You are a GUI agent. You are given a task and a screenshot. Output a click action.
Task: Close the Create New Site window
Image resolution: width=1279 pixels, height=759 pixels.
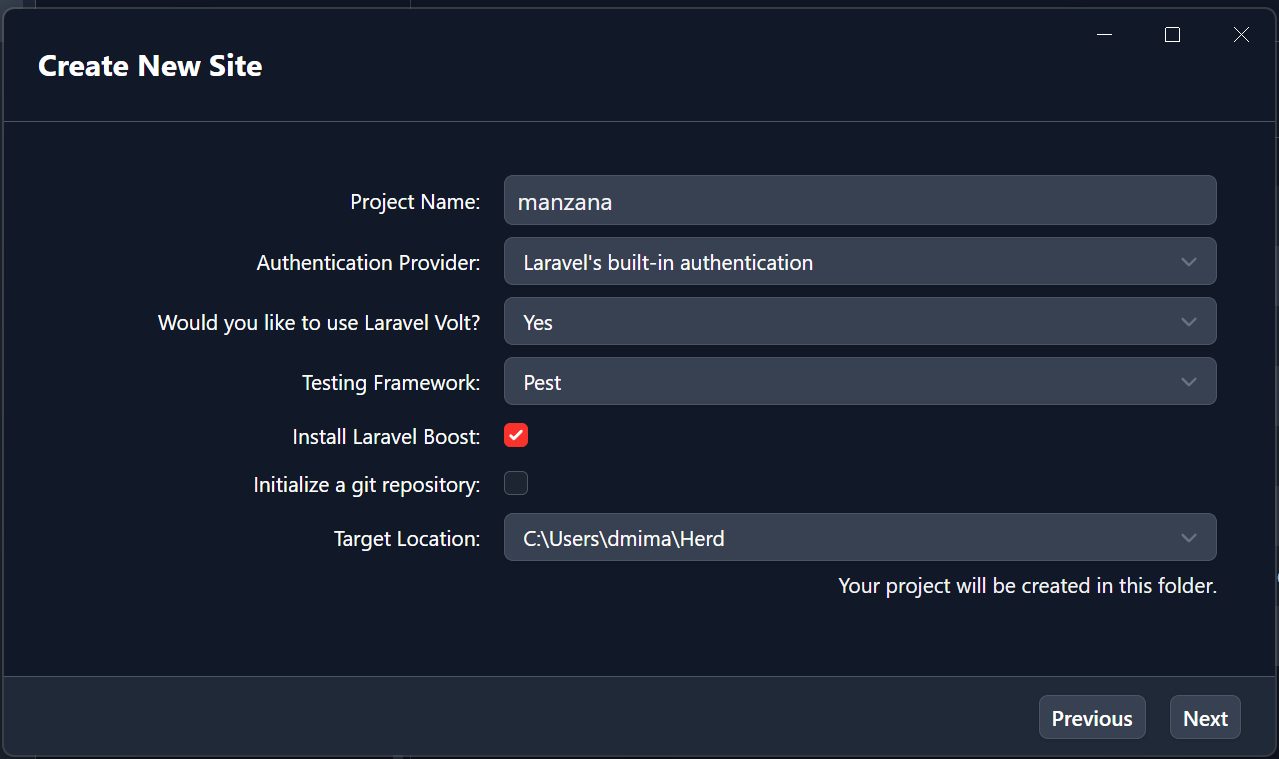1241,35
